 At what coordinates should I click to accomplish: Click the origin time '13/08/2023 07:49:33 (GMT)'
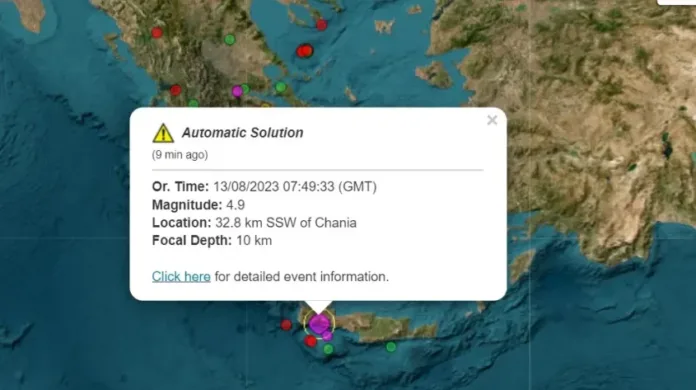[295, 187]
